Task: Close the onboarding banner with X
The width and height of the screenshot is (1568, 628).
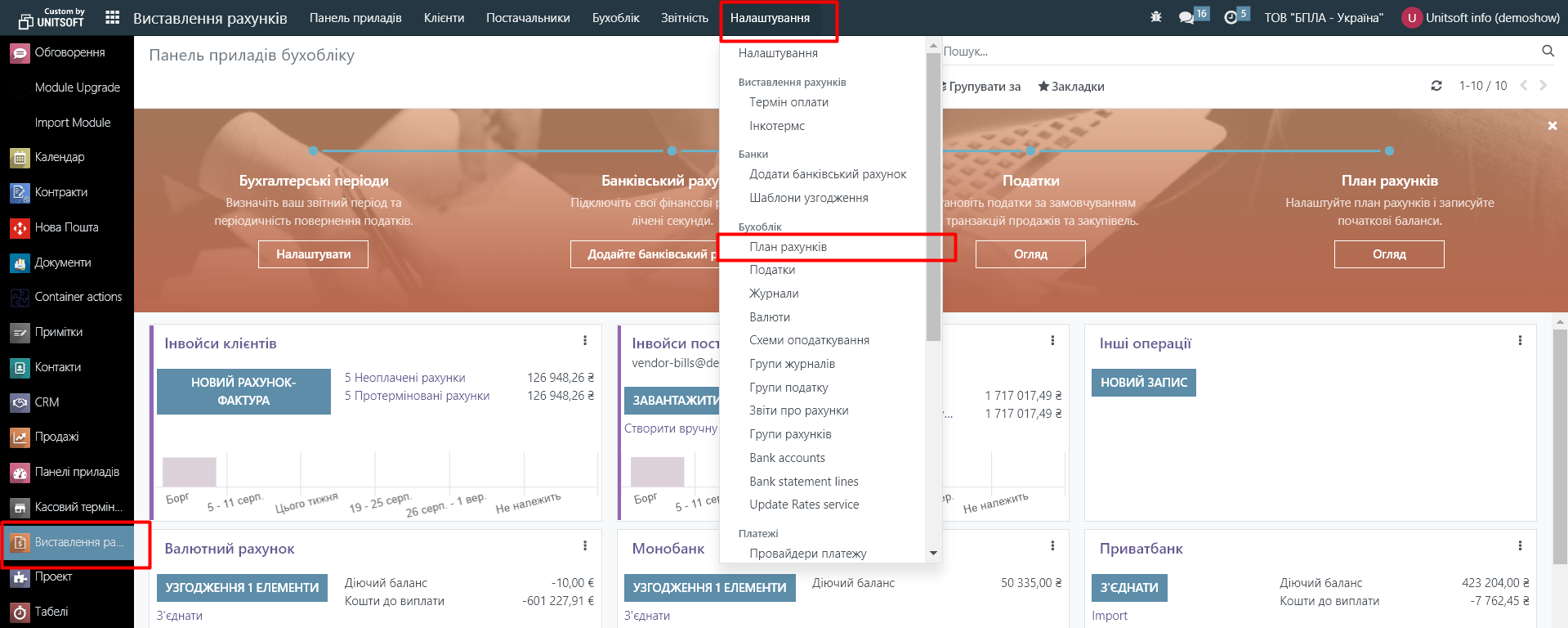Action: tap(1552, 126)
